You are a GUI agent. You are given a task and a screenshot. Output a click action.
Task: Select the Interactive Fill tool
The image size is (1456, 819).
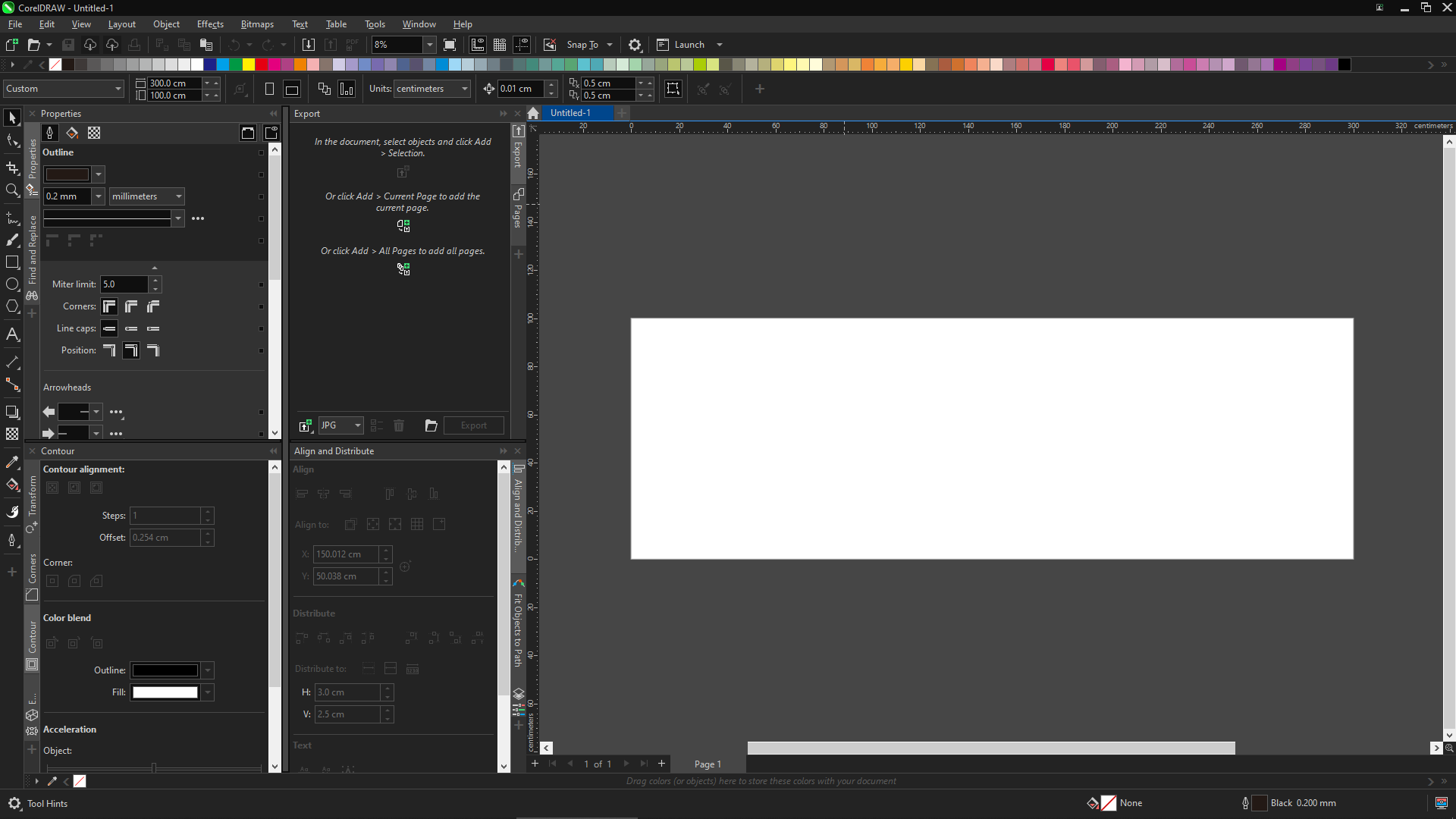coord(12,485)
